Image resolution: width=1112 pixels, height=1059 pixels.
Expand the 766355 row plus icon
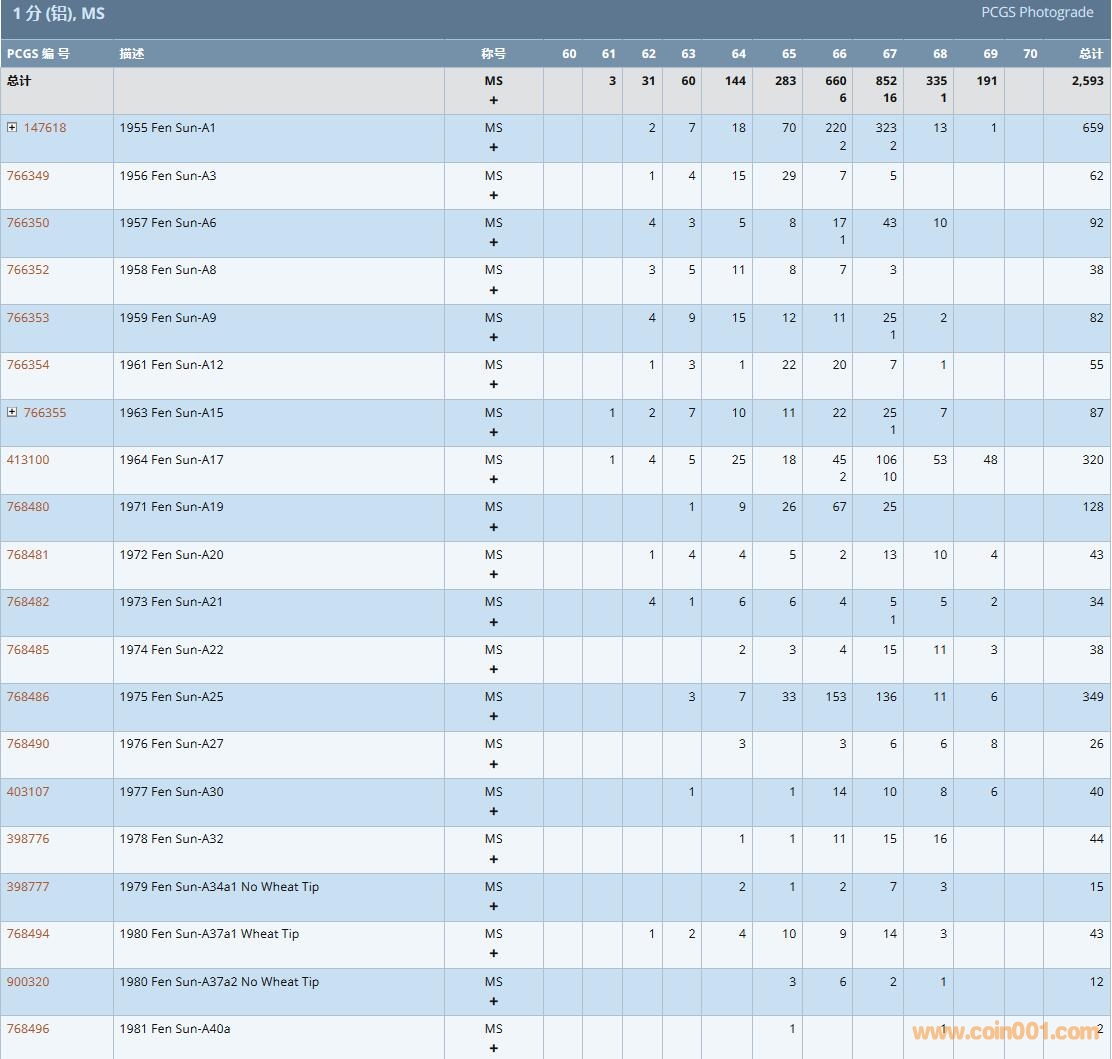(x=12, y=413)
